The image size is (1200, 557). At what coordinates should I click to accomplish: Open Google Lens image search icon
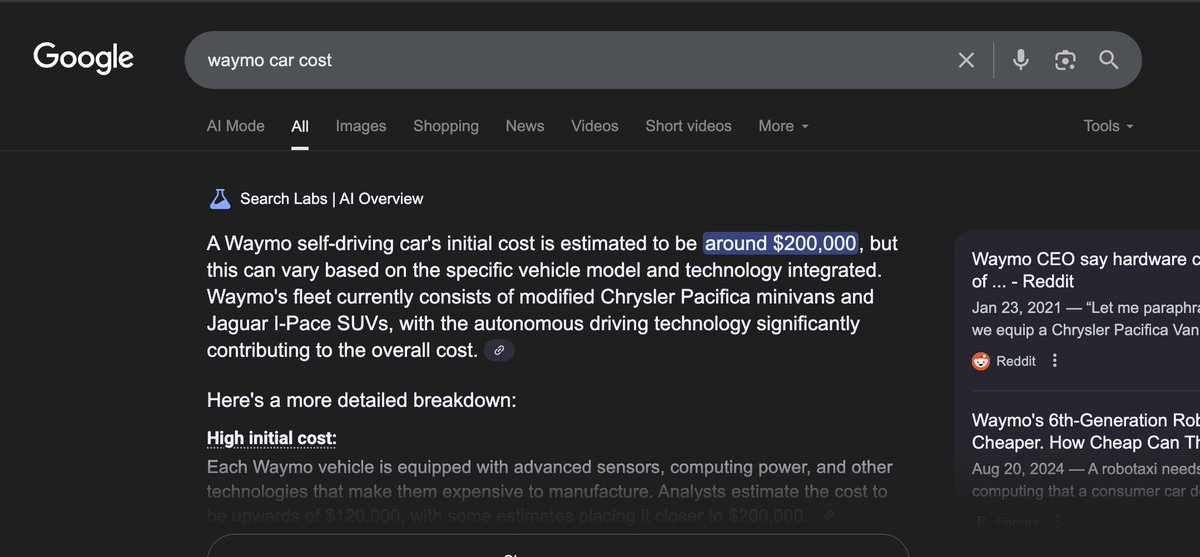pos(1065,60)
